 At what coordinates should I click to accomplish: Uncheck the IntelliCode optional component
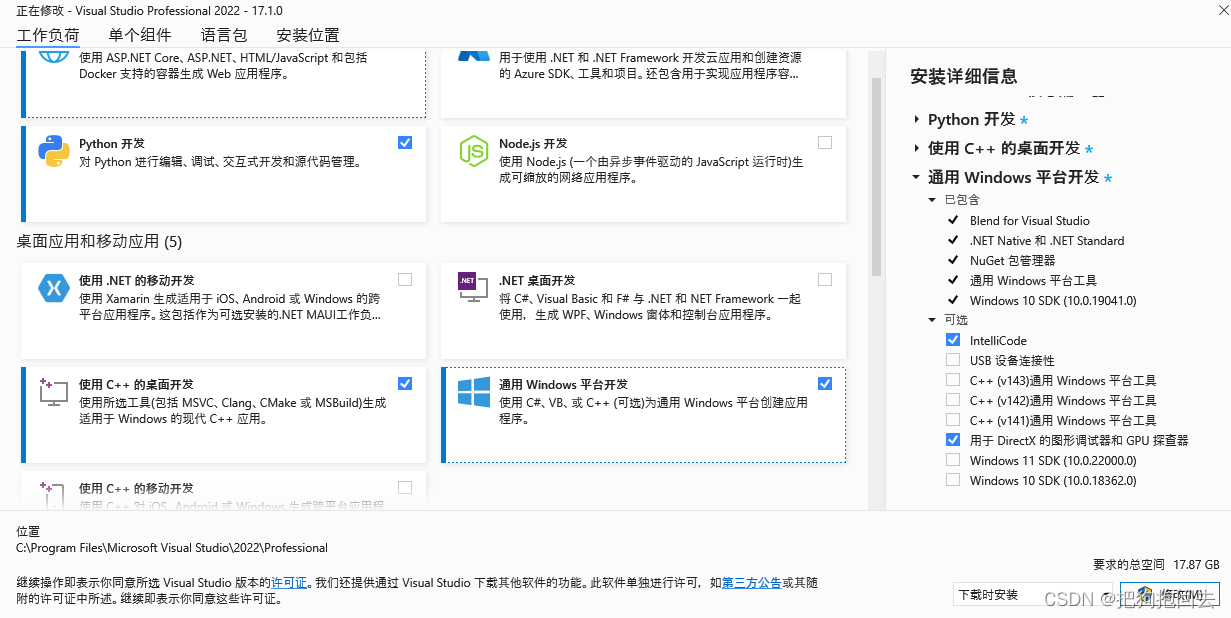[953, 340]
